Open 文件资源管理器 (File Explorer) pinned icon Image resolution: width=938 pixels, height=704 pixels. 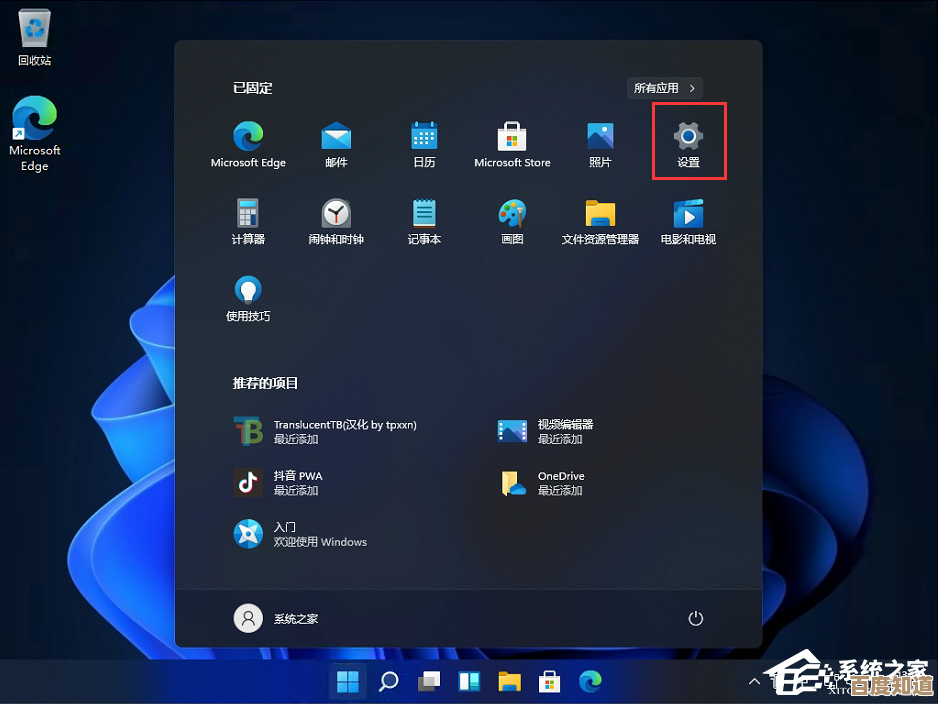click(600, 221)
